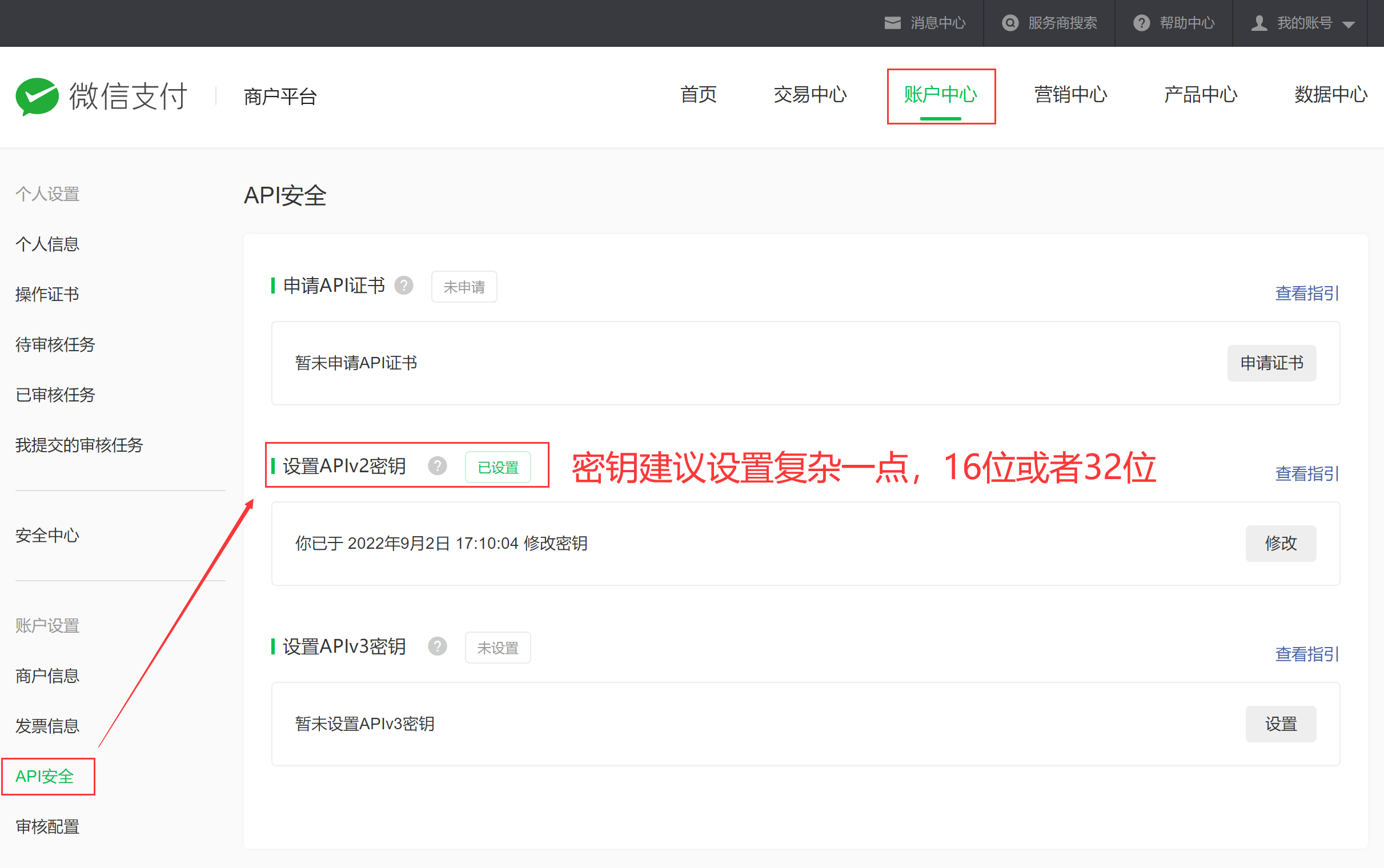Select API安全 in the left sidebar
Screen dimensions: 1384x868
click(45, 776)
